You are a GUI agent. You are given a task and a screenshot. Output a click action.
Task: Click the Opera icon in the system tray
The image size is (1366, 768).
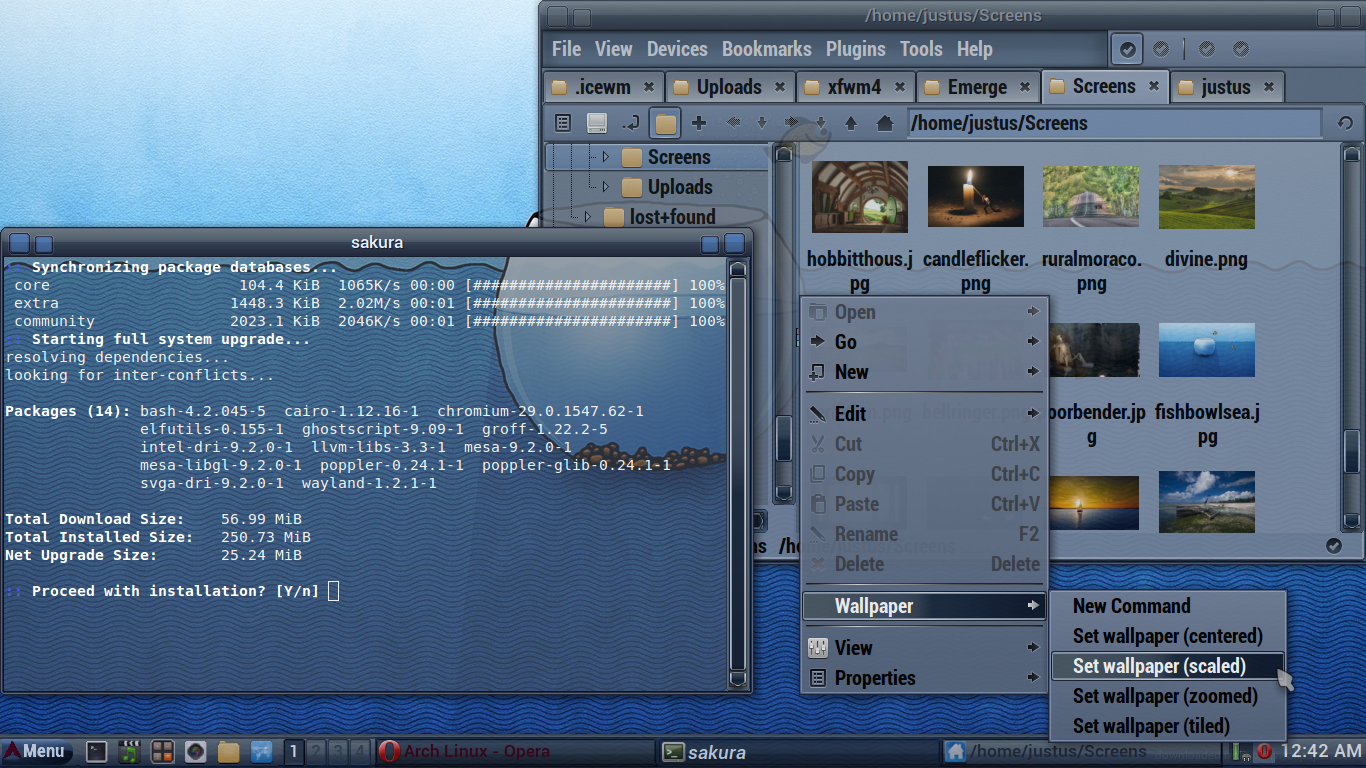pos(1264,751)
